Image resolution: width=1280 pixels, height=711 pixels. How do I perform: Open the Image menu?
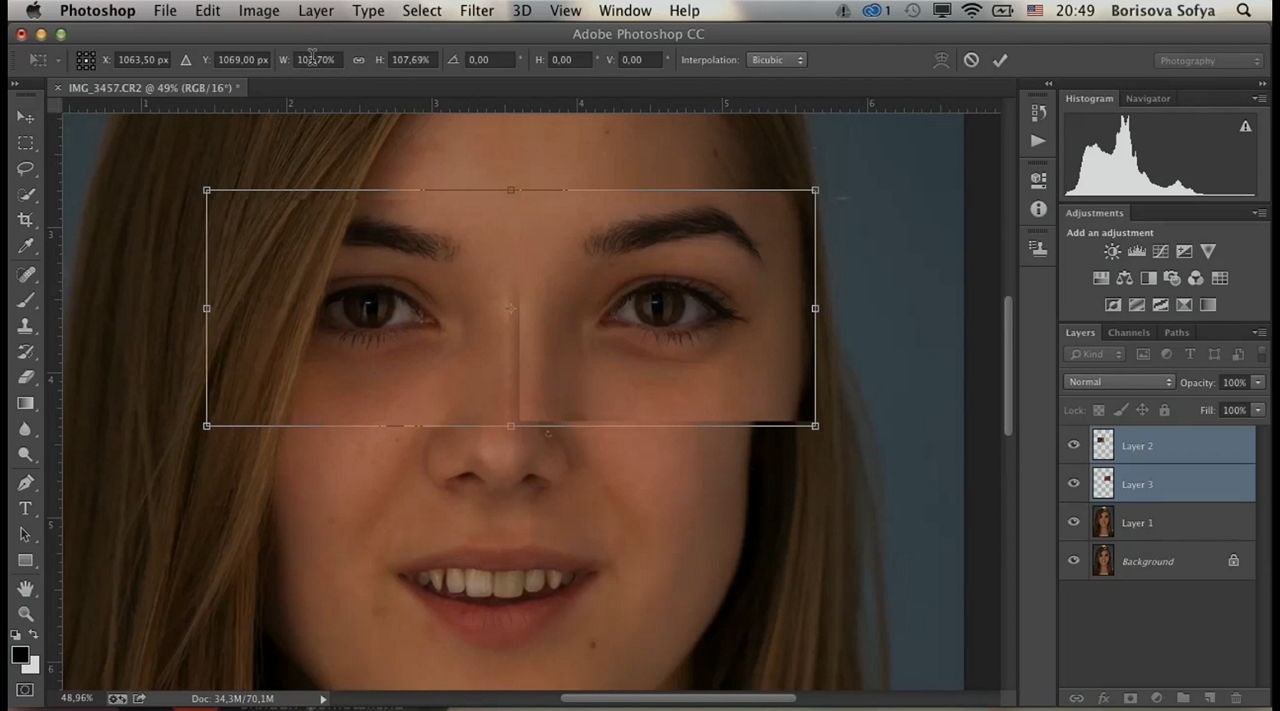click(258, 11)
